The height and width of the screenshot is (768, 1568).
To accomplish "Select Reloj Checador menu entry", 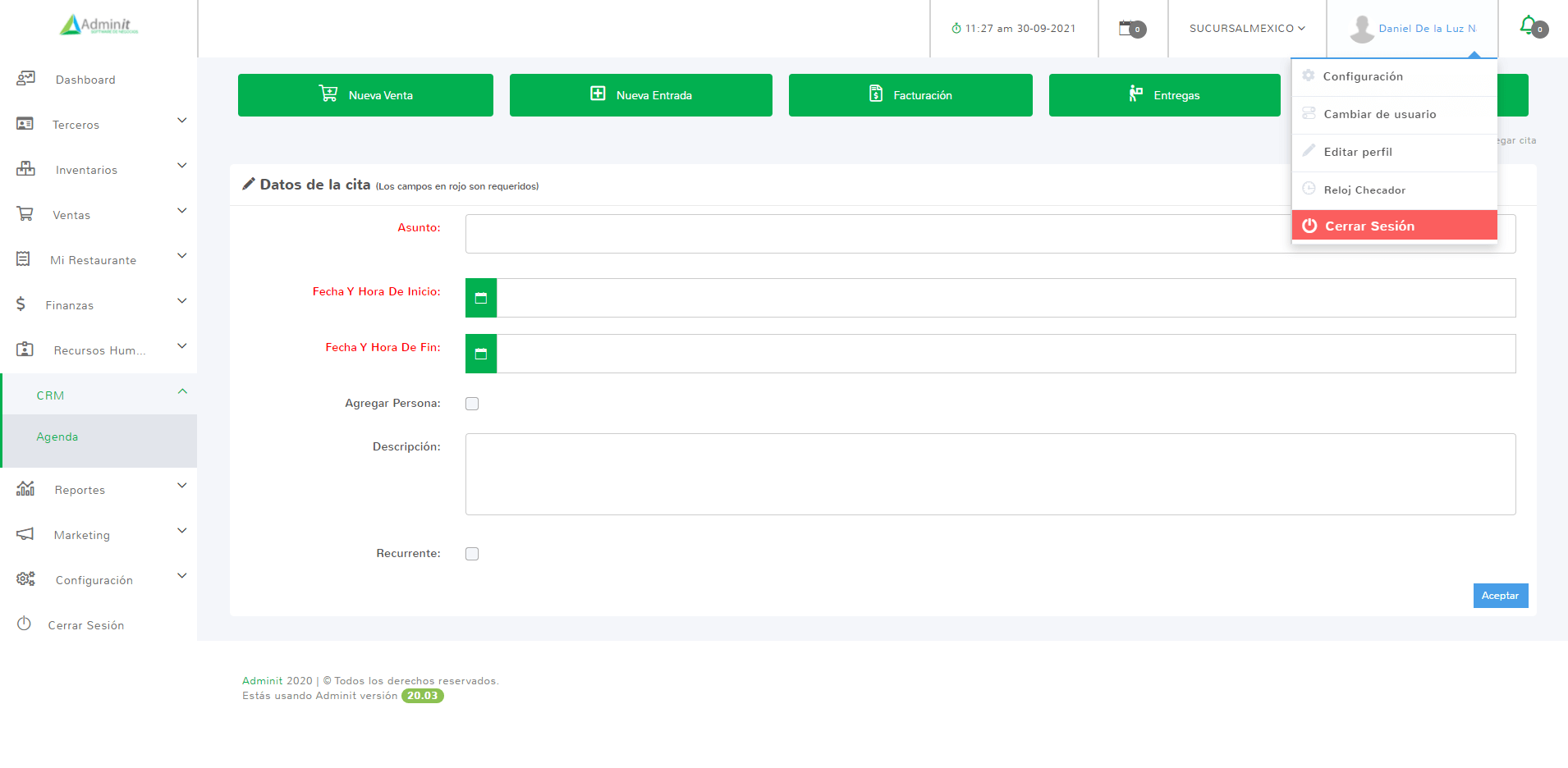I will pyautogui.click(x=1364, y=190).
